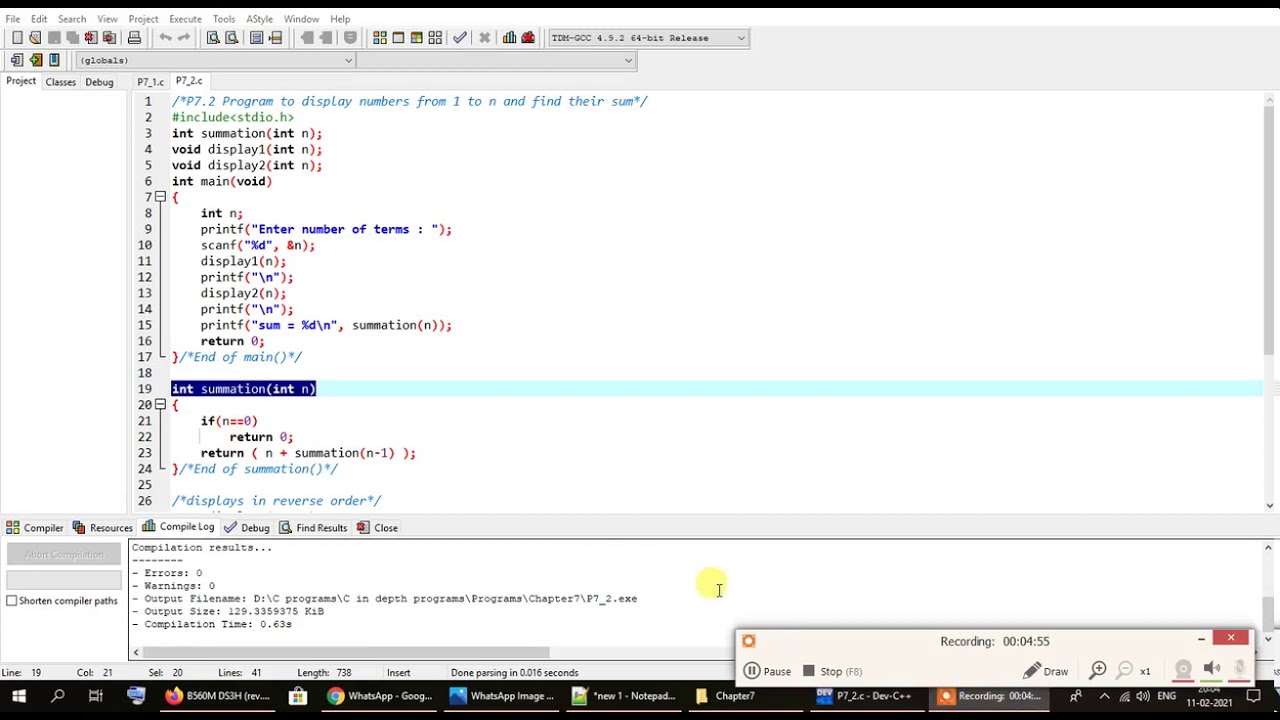Toggle speaker audio in recorder panel
The height and width of the screenshot is (720, 1280).
(x=1212, y=669)
